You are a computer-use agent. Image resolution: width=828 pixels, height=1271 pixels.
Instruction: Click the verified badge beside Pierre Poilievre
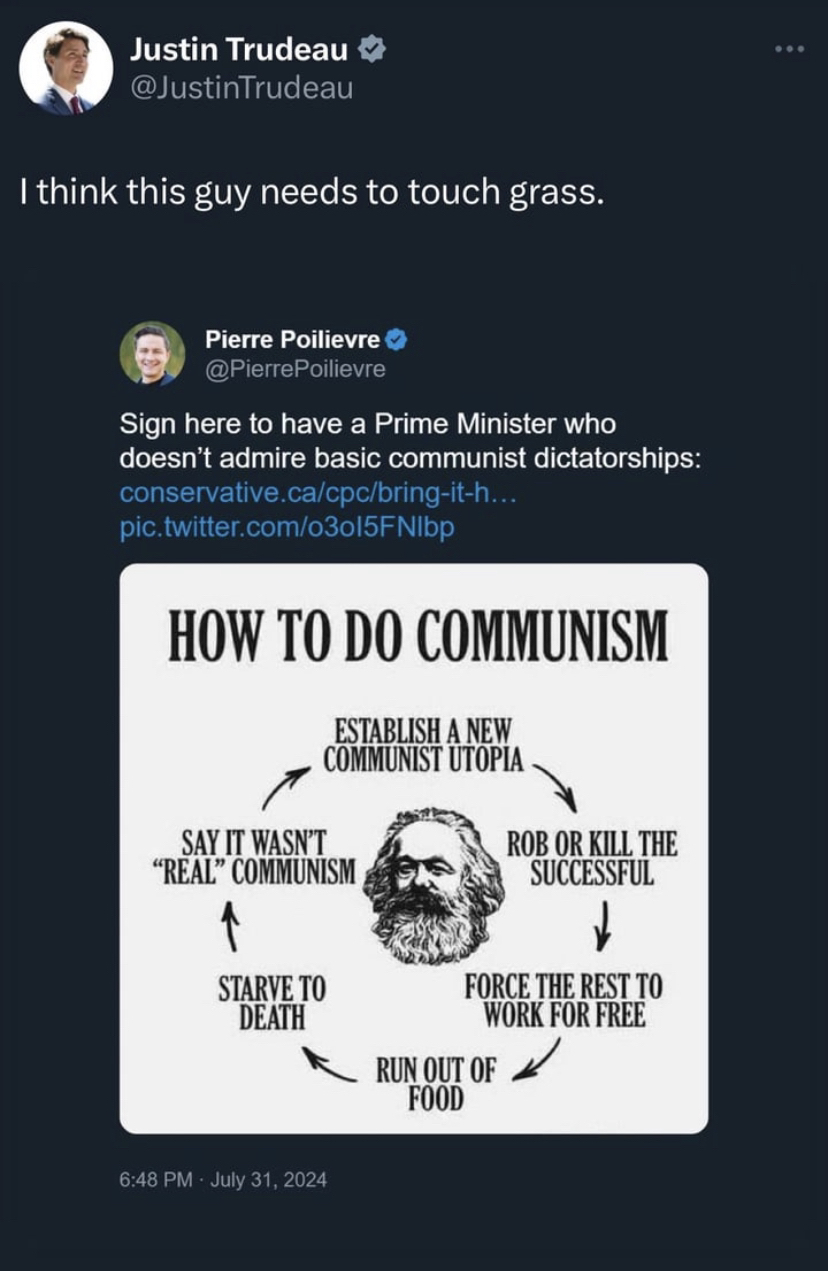(x=397, y=339)
